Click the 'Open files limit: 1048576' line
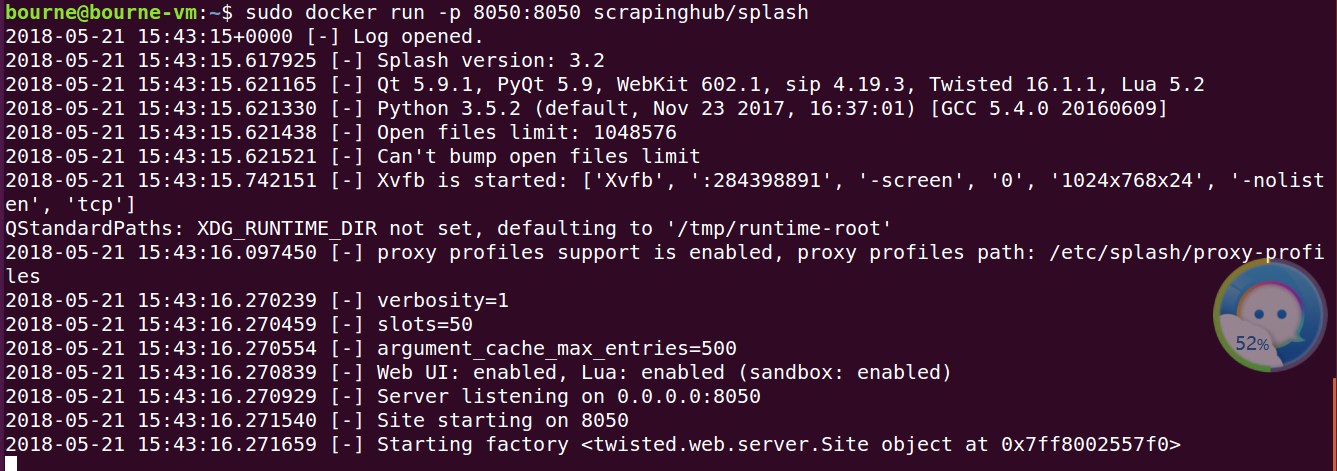Screen dimensions: 1337x471 click(x=526, y=132)
